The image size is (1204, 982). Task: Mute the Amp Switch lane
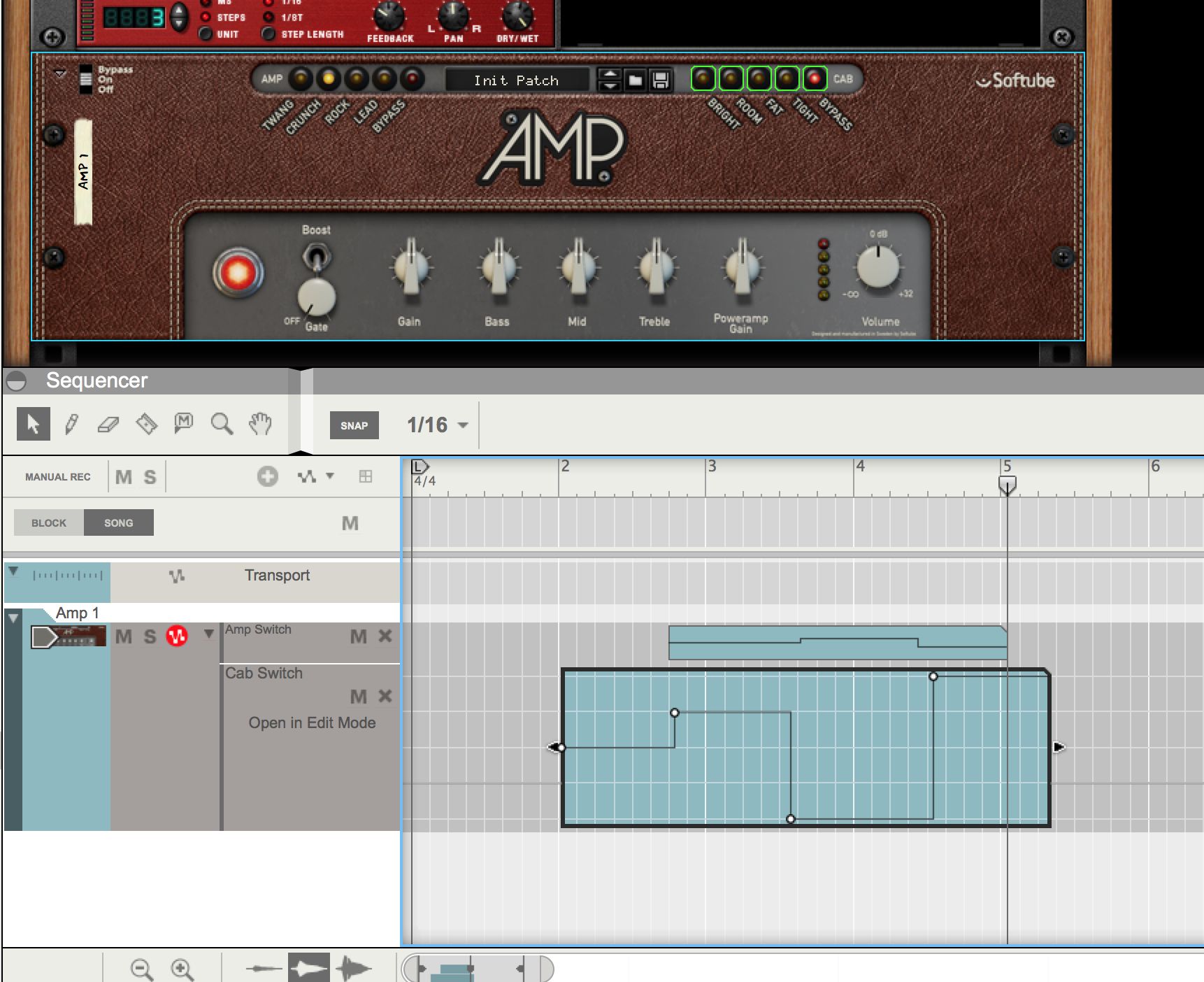(x=359, y=636)
